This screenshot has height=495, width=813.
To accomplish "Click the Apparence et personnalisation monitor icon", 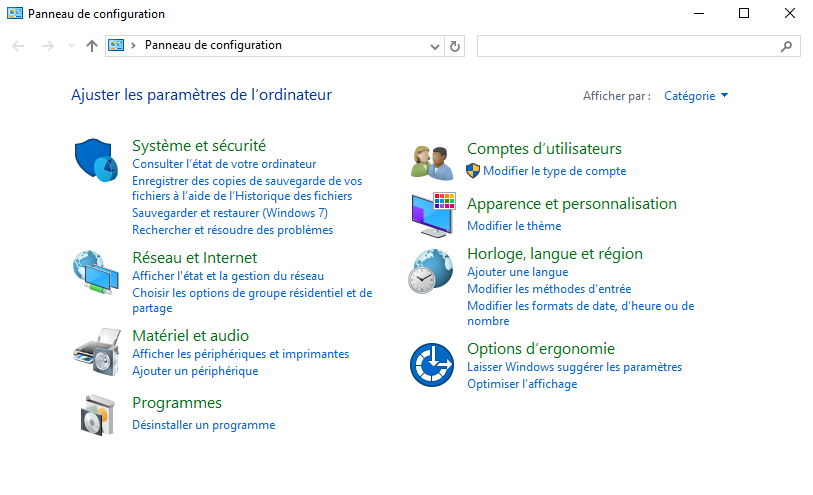I will pyautogui.click(x=433, y=215).
